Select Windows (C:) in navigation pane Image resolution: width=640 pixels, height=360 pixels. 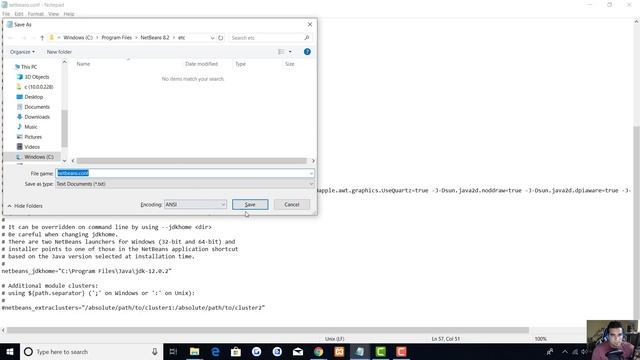[38, 157]
